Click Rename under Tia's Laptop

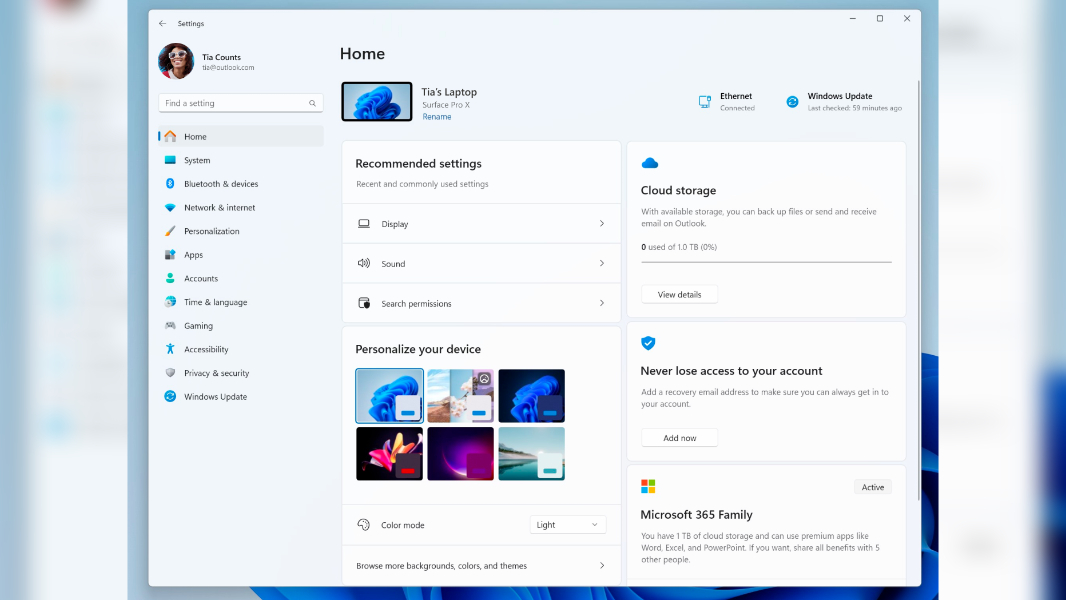tap(436, 116)
